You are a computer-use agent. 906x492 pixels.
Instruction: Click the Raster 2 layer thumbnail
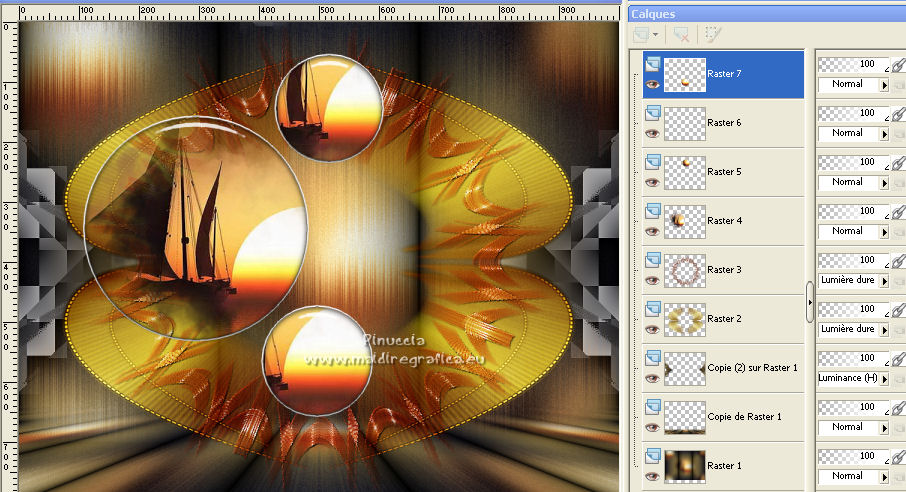tap(685, 320)
